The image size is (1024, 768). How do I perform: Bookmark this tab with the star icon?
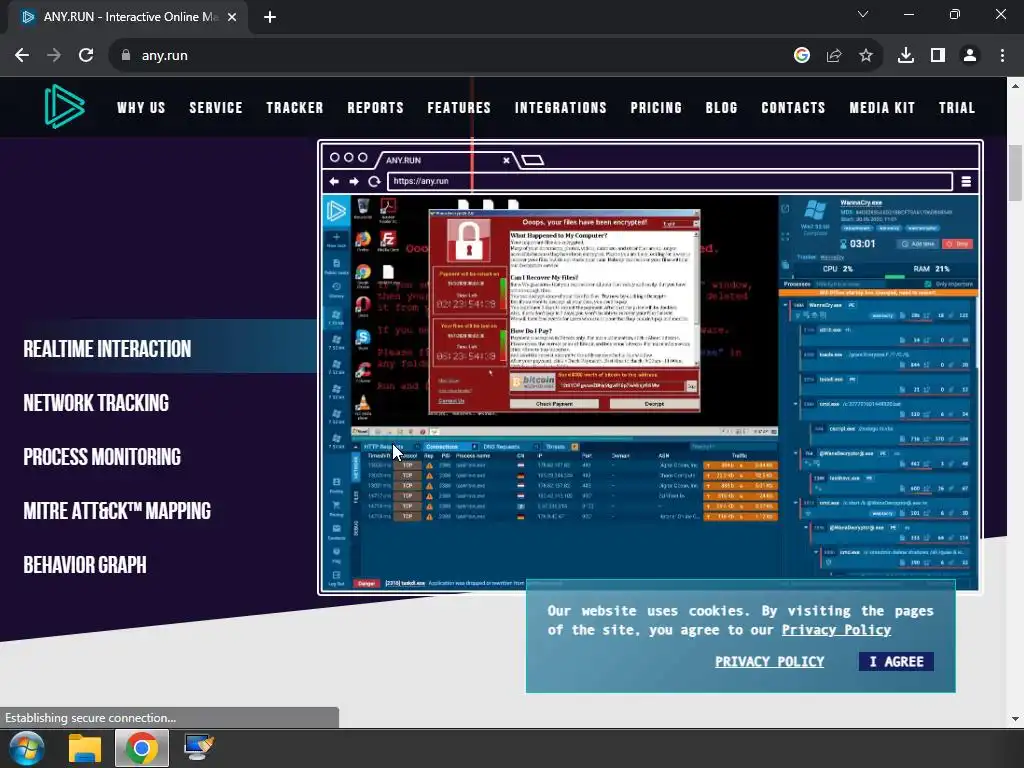[x=866, y=56]
